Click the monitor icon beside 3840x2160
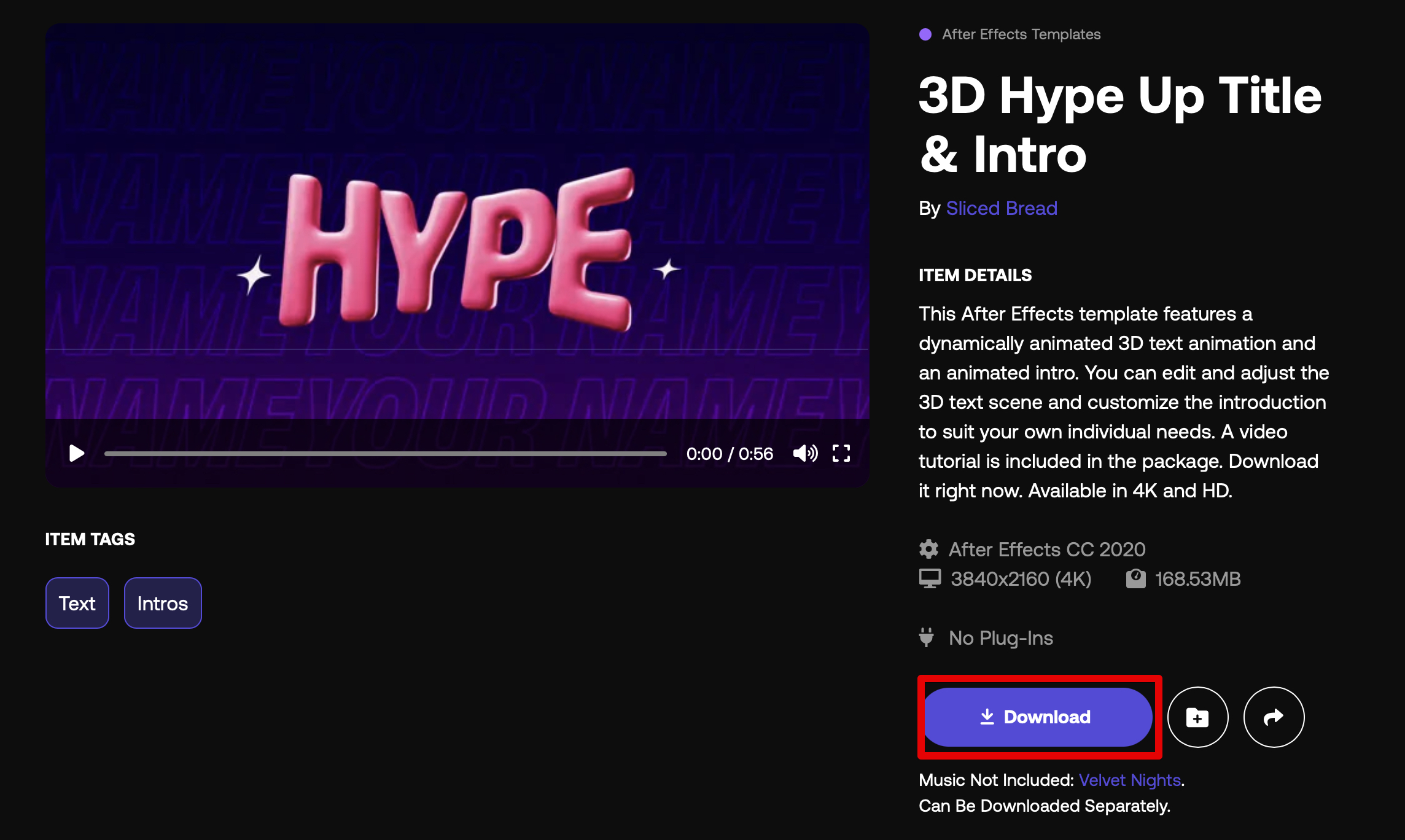 [x=930, y=578]
